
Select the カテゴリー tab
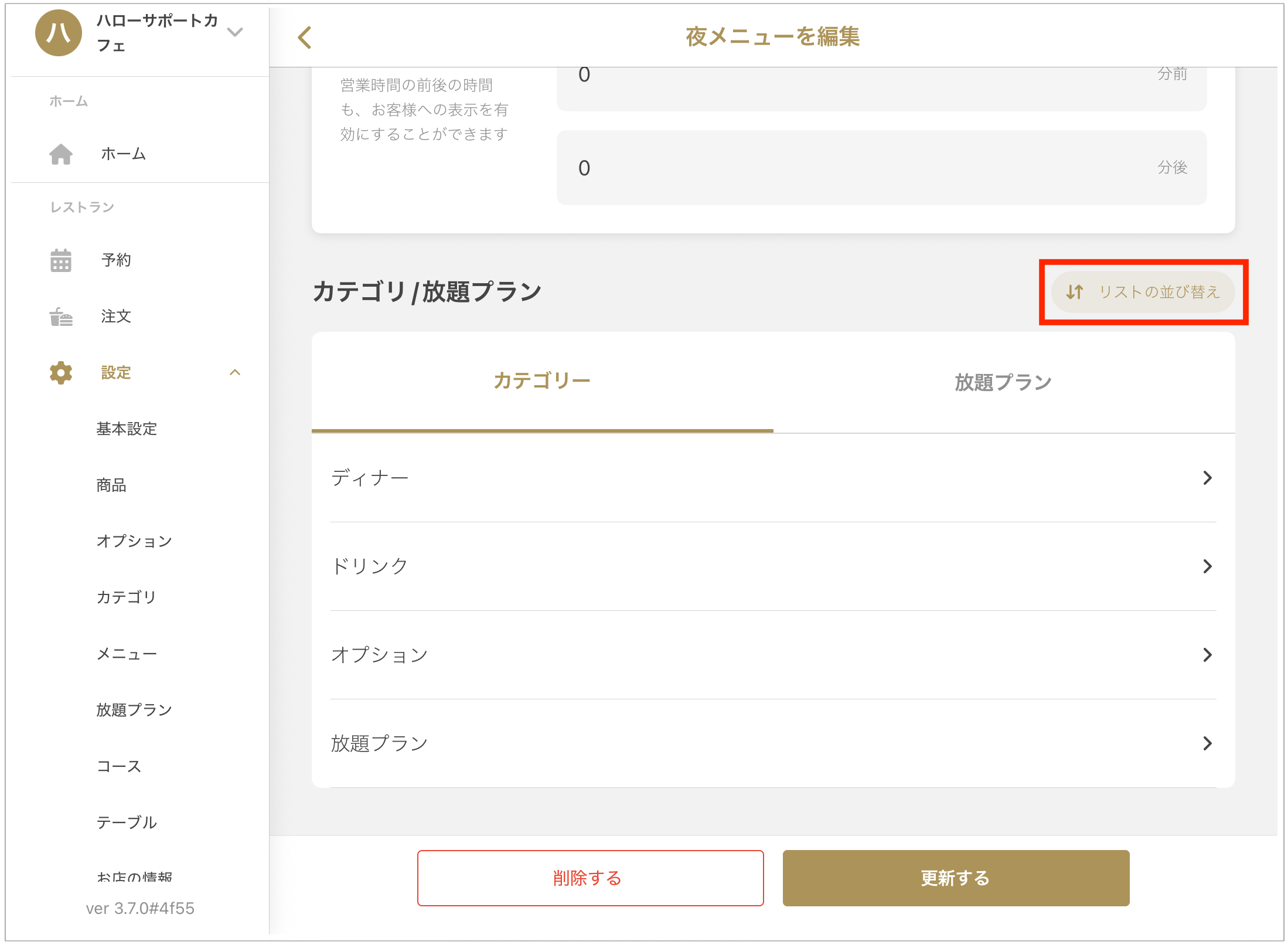pos(542,382)
